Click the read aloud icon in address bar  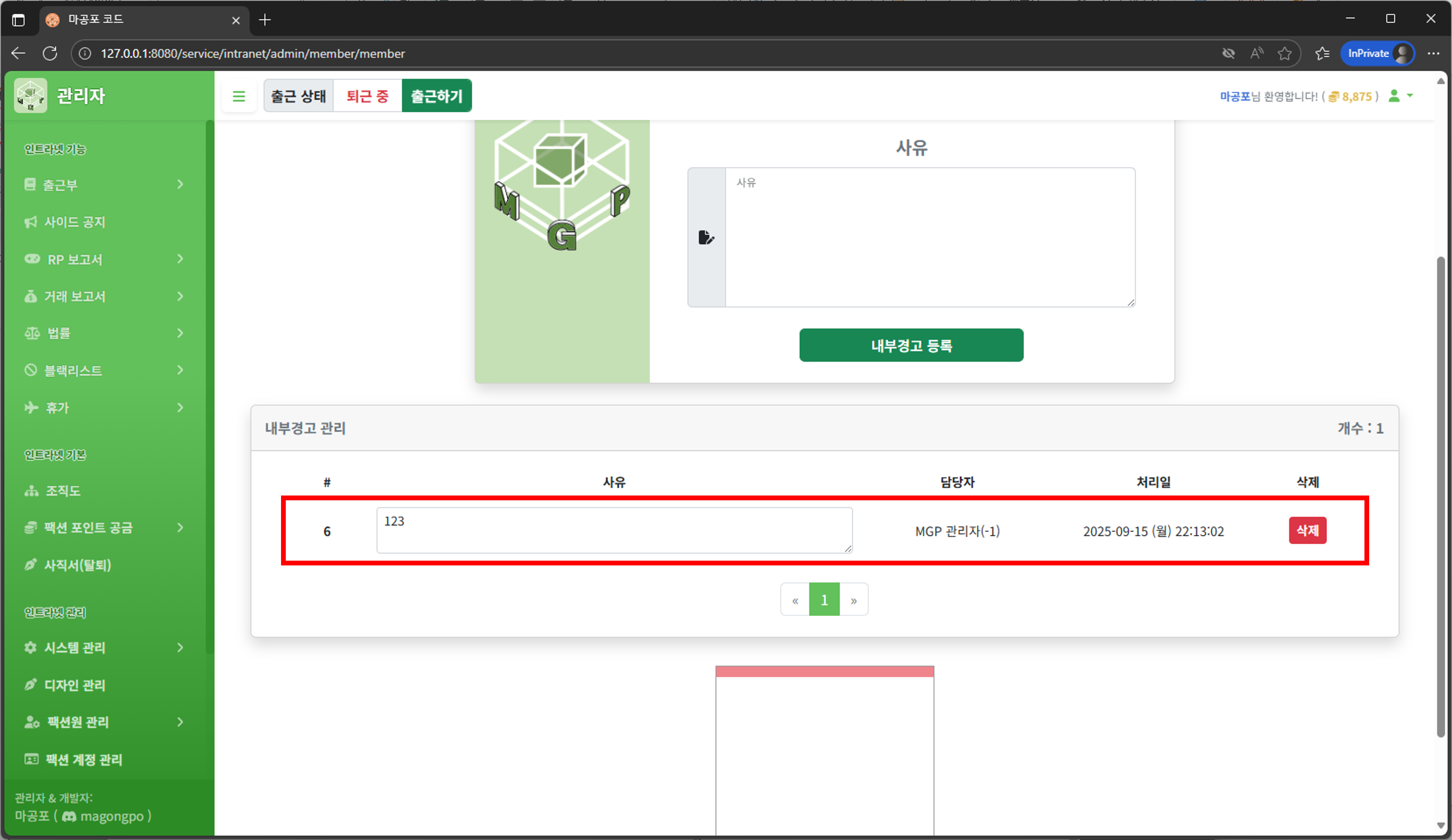1257,54
